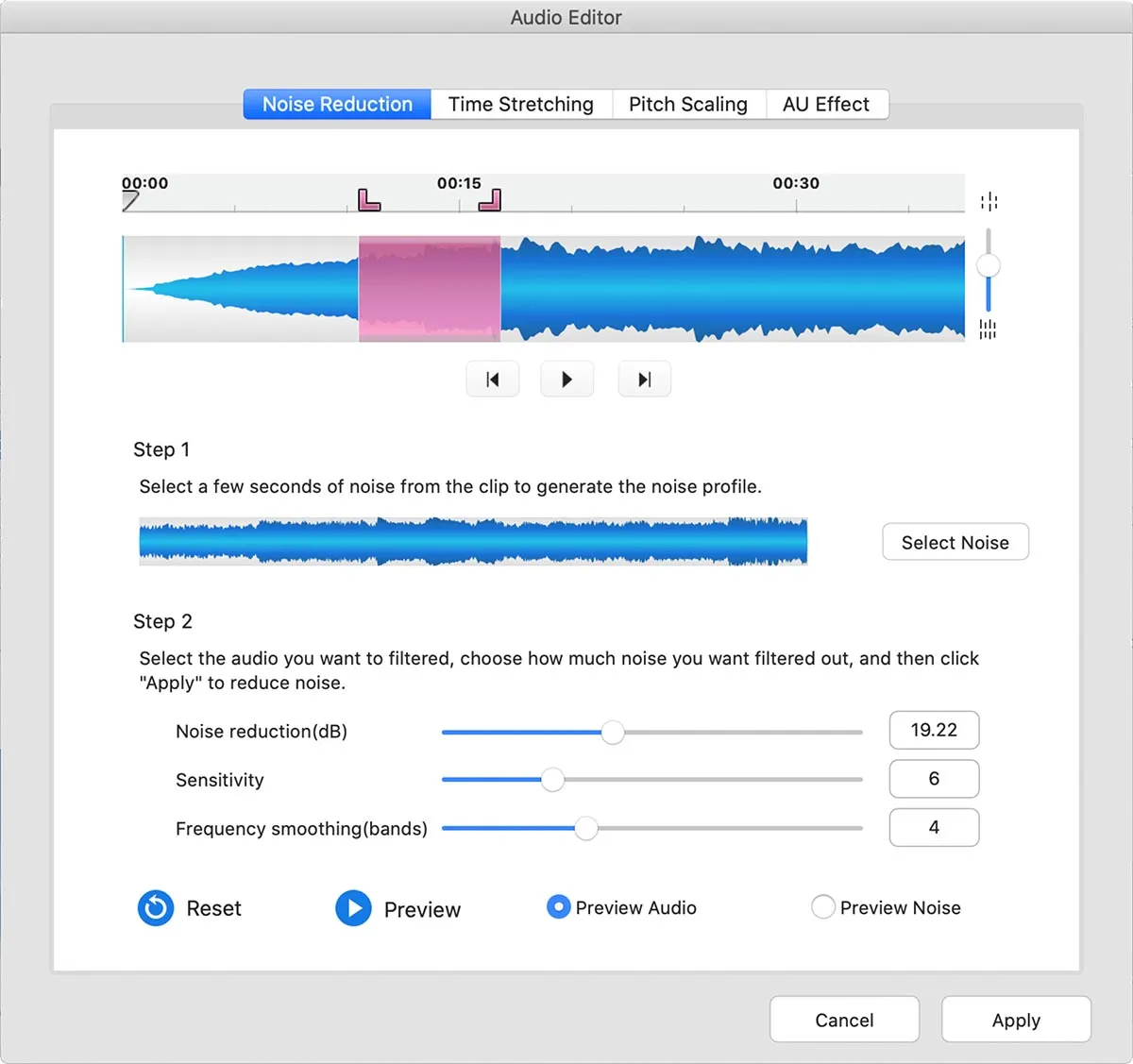Switch to the Time Stretching tab

(x=520, y=104)
